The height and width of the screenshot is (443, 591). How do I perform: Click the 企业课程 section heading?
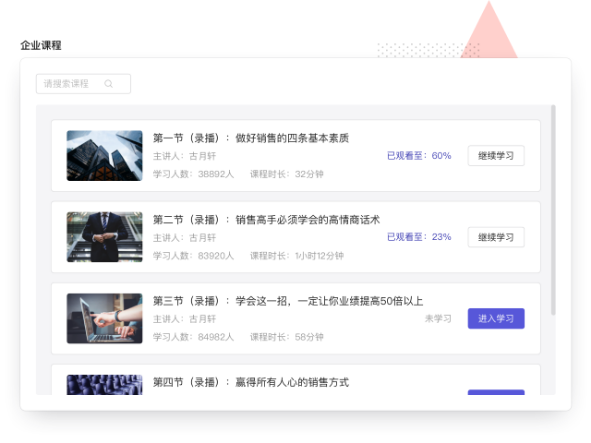41,46
